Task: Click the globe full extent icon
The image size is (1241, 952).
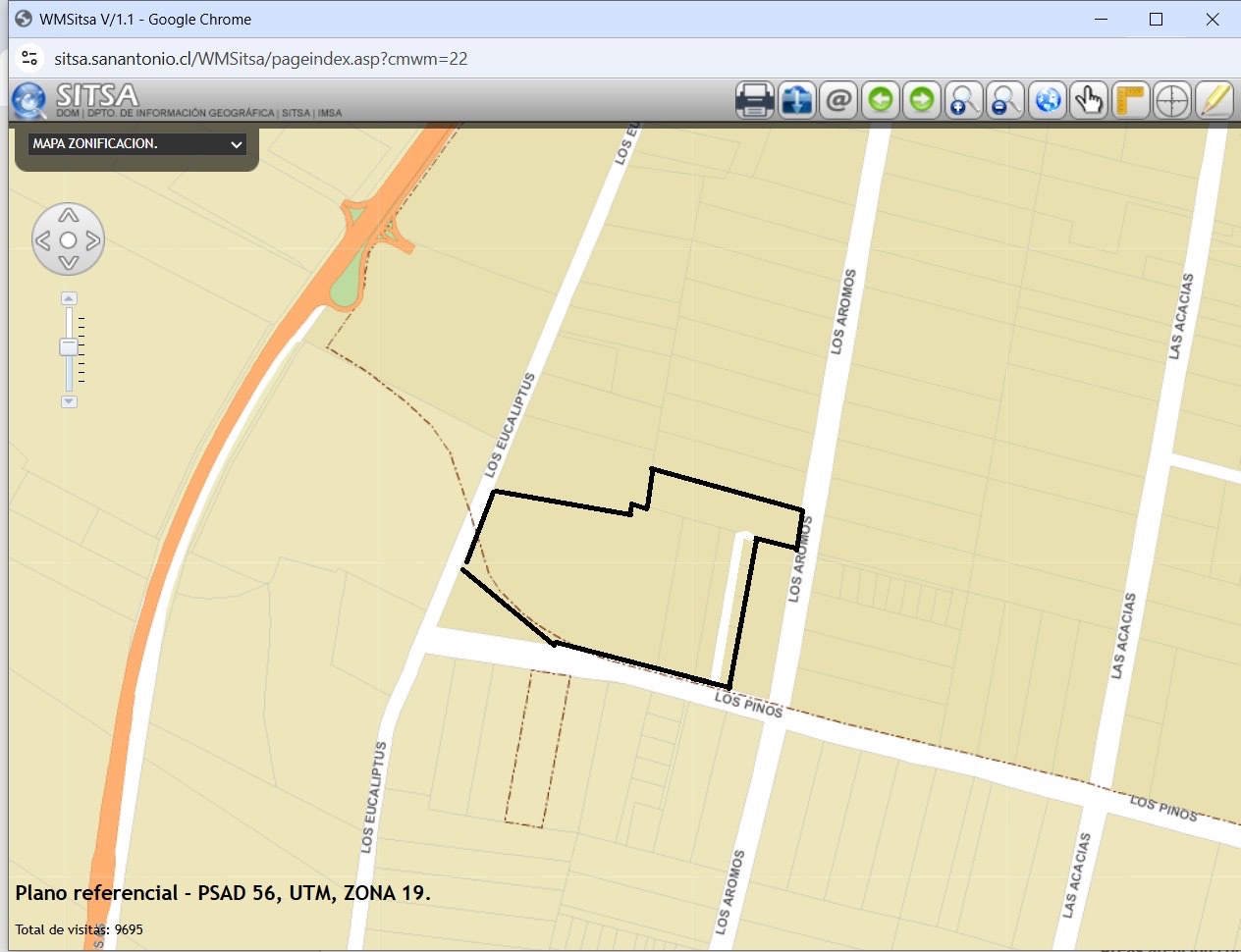Action: (x=1048, y=100)
